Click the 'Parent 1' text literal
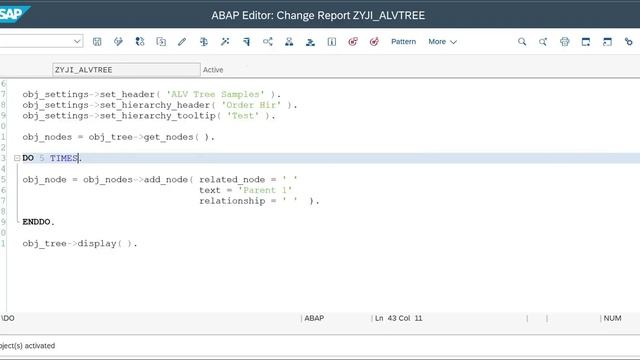Viewport: 640px width, 360px height. tap(265, 190)
